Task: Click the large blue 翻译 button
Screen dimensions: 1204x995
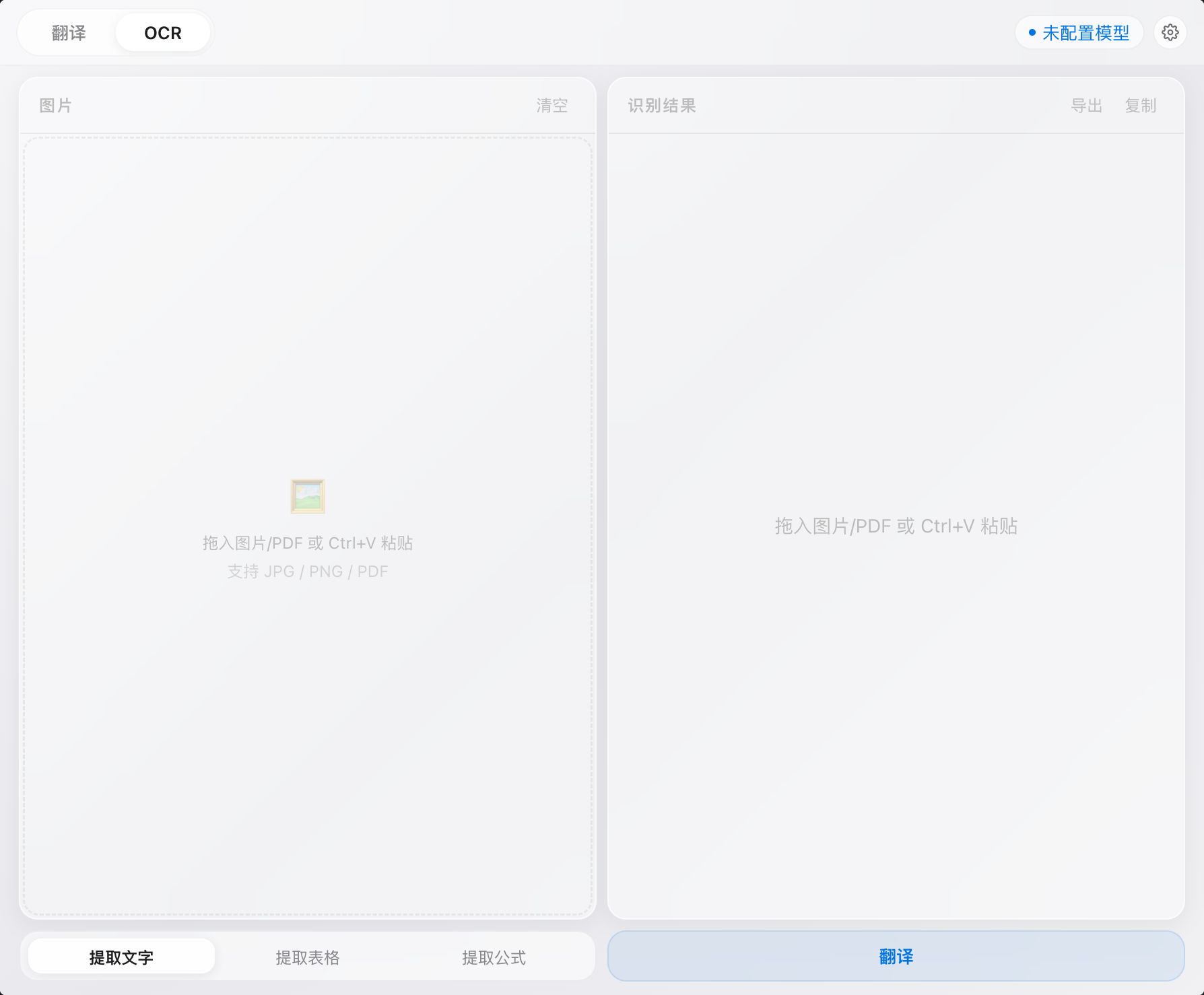Action: tap(896, 956)
